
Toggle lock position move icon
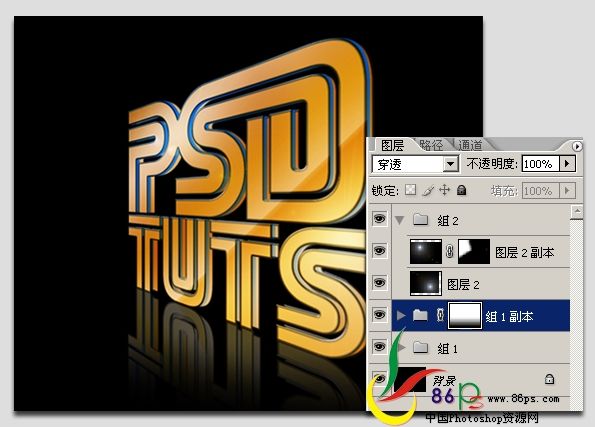pyautogui.click(x=444, y=190)
